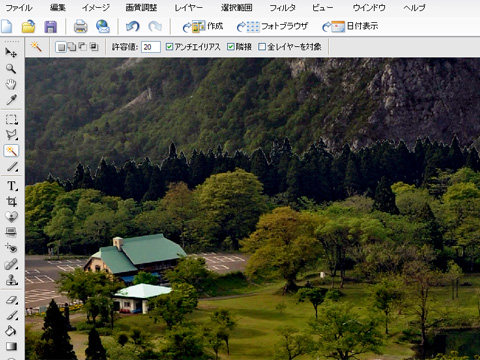Open the ウインドウ menu

(x=369, y=8)
